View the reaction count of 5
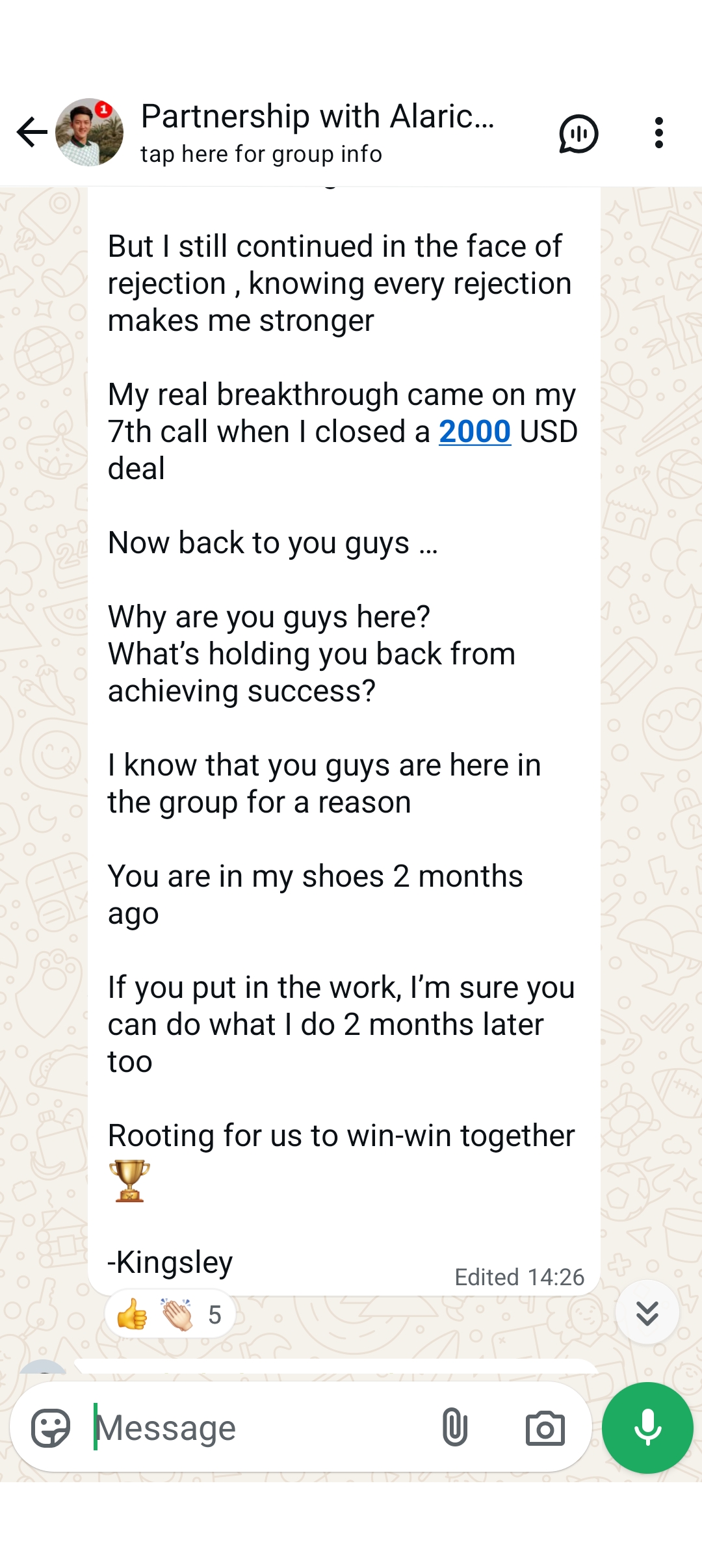The width and height of the screenshot is (702, 1568). click(x=214, y=1315)
